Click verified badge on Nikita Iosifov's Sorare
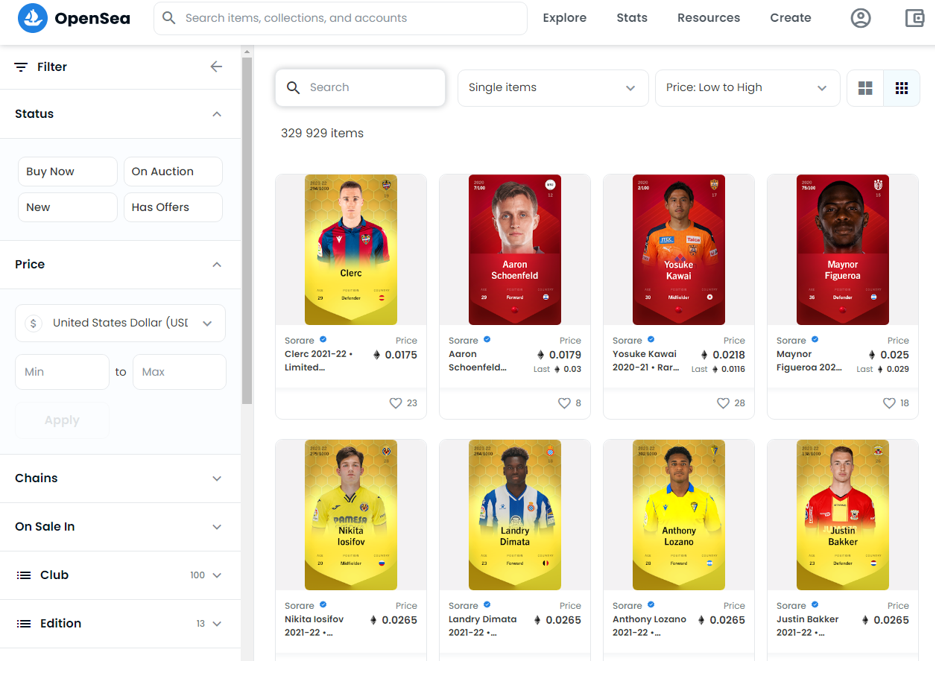 (323, 605)
